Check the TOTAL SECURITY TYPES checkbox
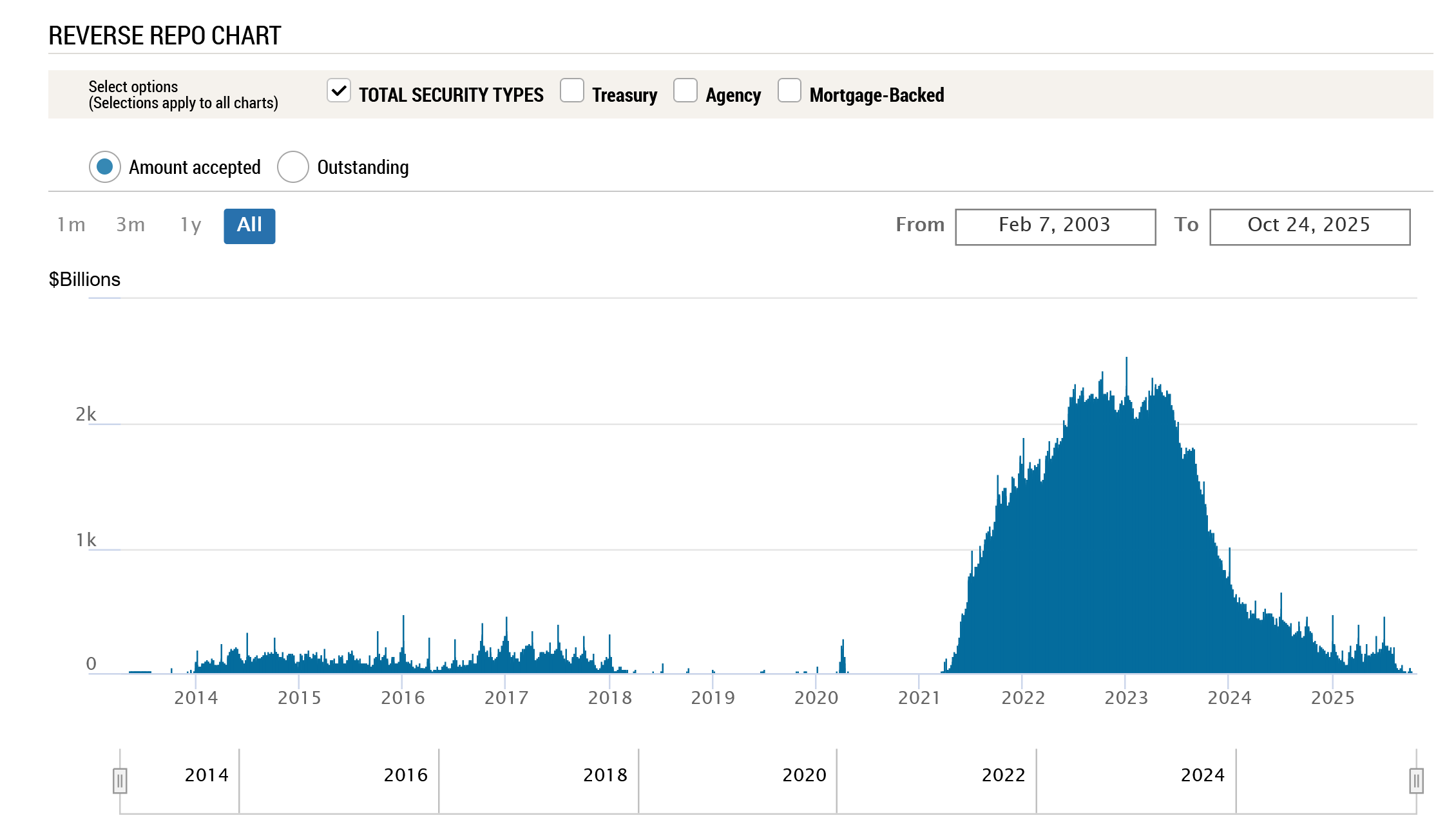 pyautogui.click(x=339, y=91)
